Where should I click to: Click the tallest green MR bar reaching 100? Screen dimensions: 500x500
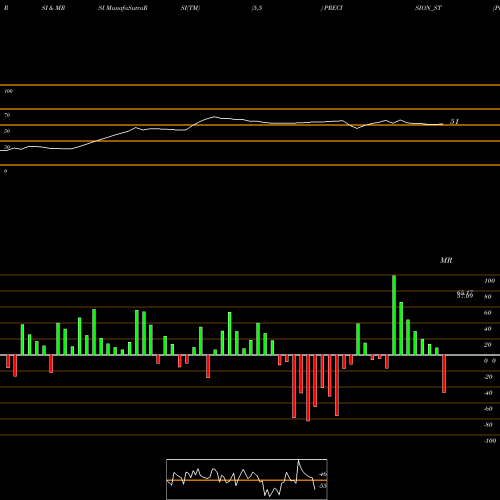394,315
